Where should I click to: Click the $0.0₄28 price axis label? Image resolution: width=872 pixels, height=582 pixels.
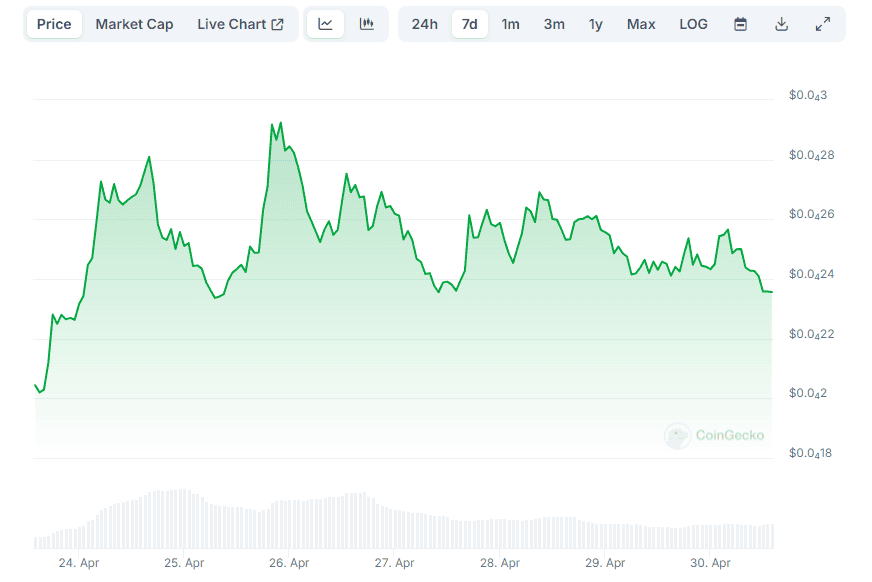(811, 155)
